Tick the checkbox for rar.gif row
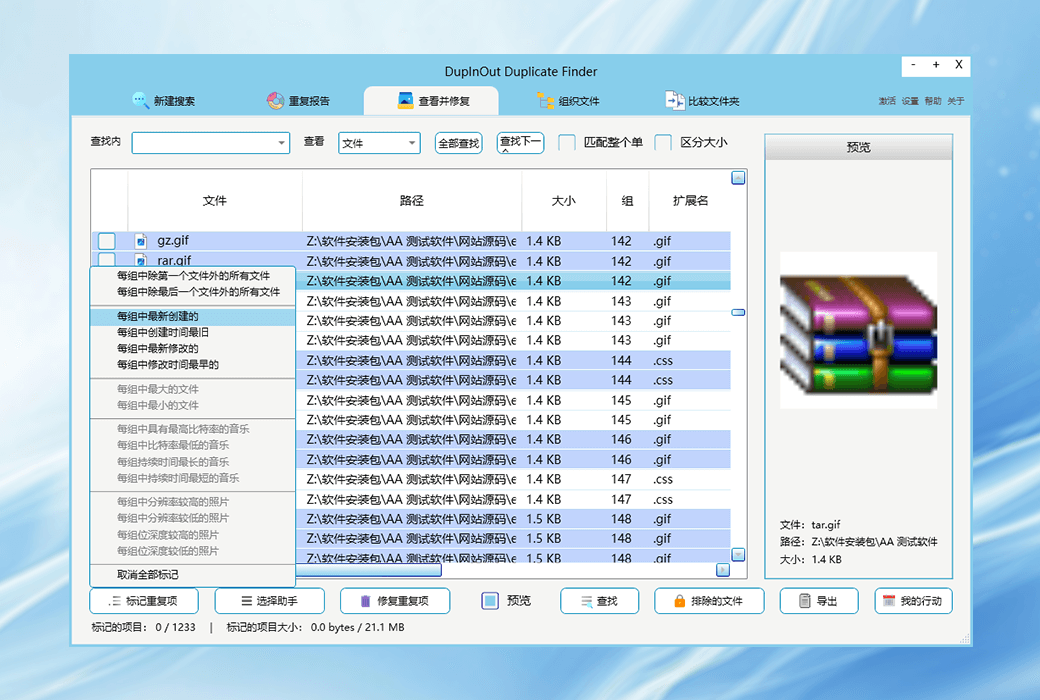This screenshot has height=700, width=1040. pos(107,259)
